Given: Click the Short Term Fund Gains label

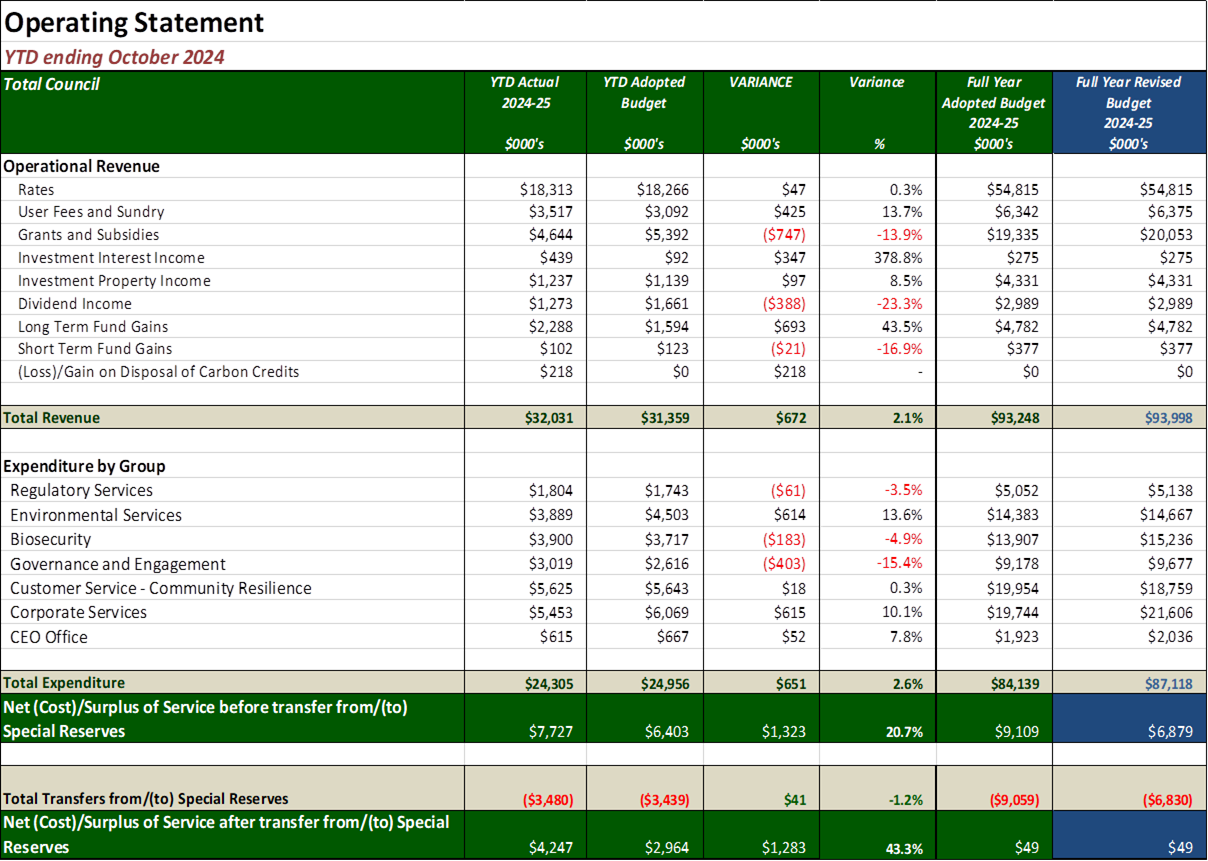Looking at the screenshot, I should pos(95,349).
